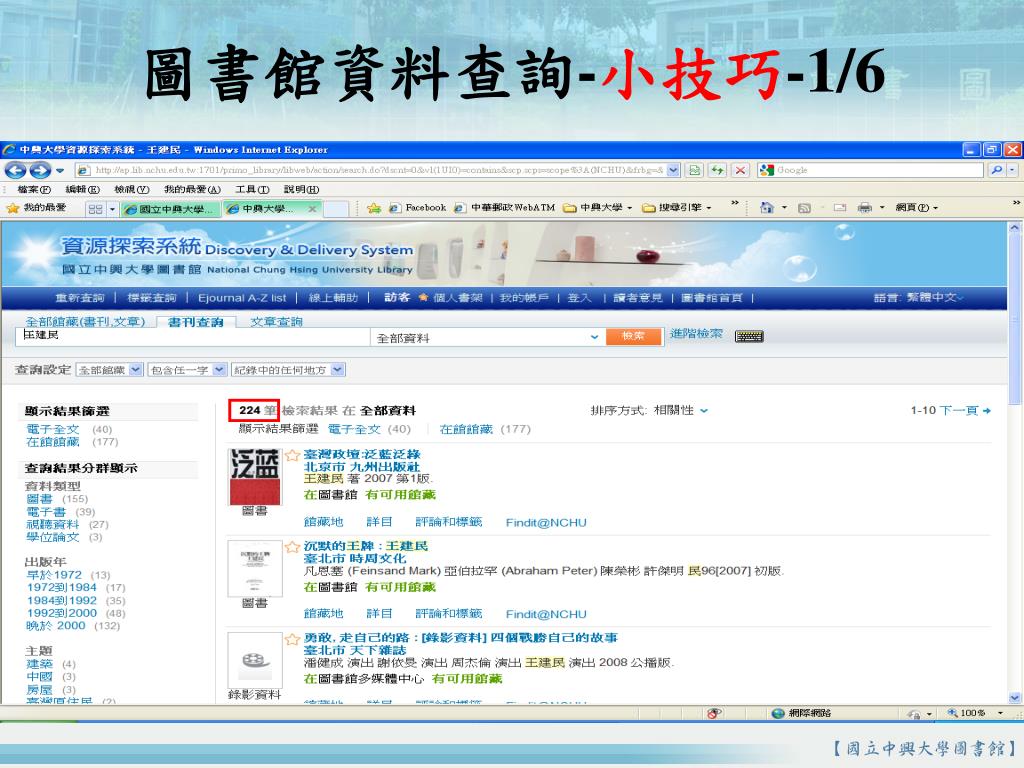
Task: Click the Stop loading red X icon
Action: point(740,170)
